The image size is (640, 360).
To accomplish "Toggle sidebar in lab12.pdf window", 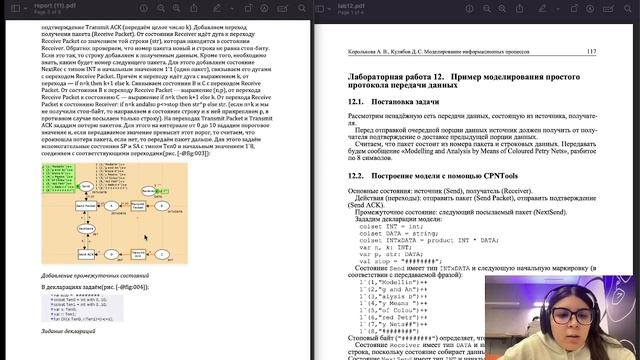I will tap(320, 8).
